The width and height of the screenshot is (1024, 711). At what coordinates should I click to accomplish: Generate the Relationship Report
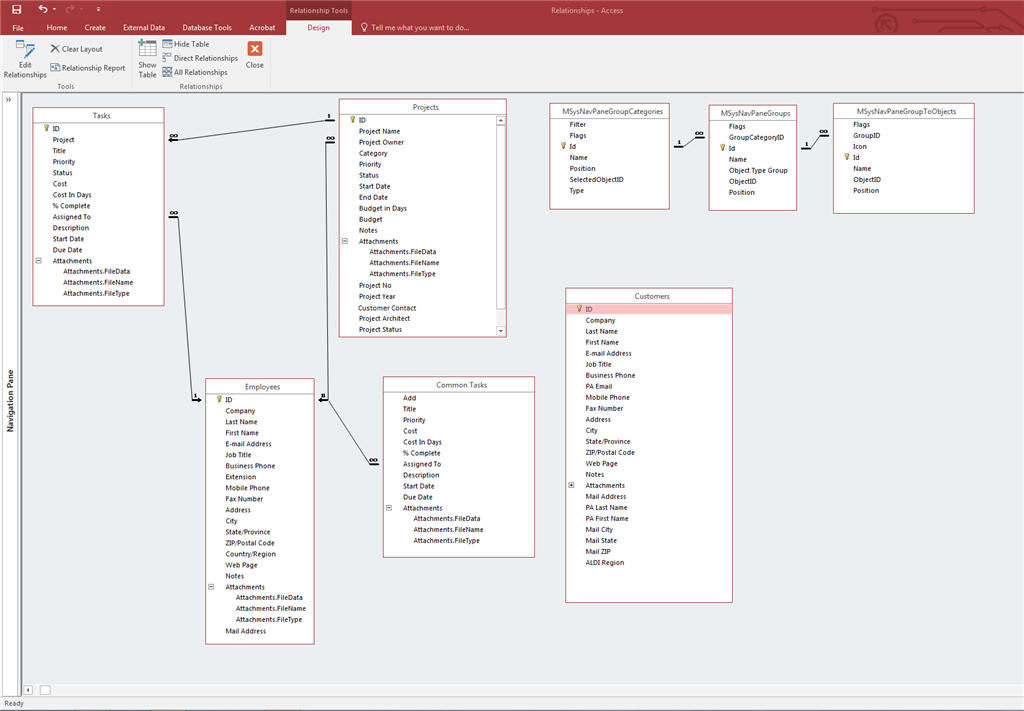click(x=88, y=68)
